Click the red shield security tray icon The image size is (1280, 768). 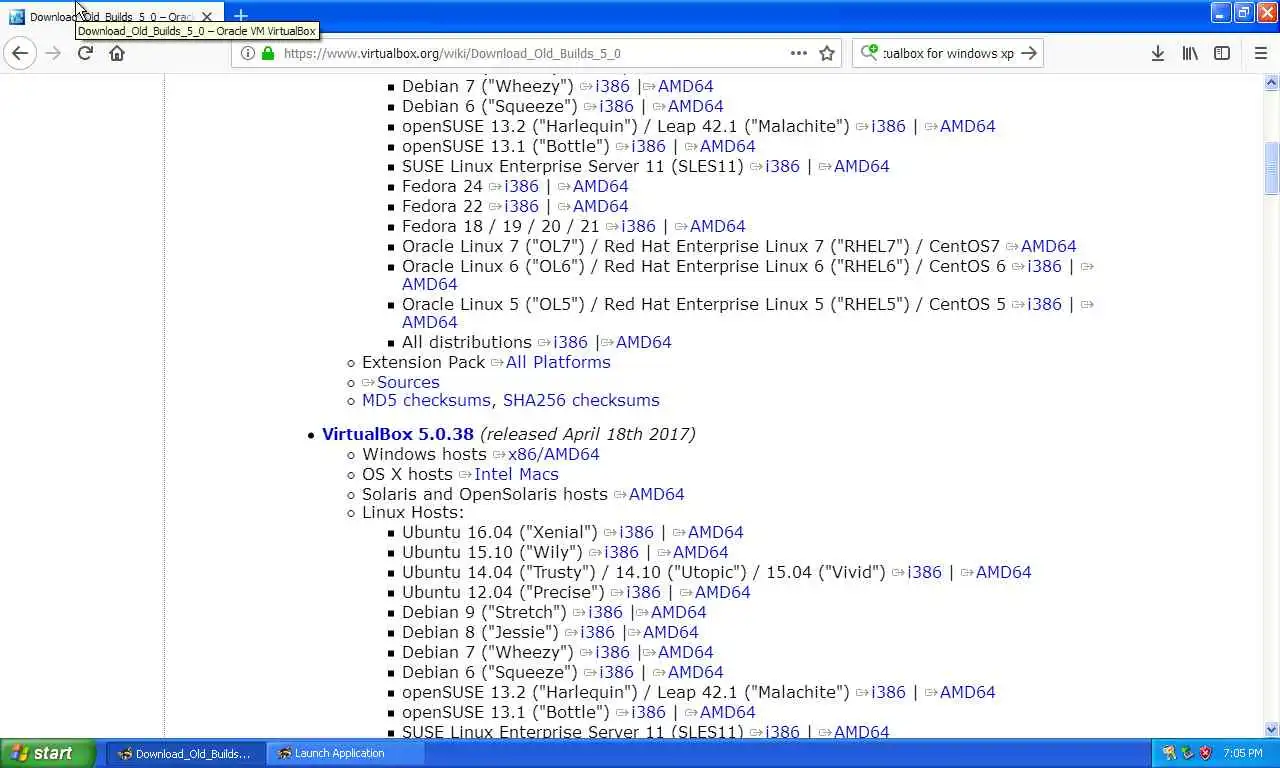1205,753
